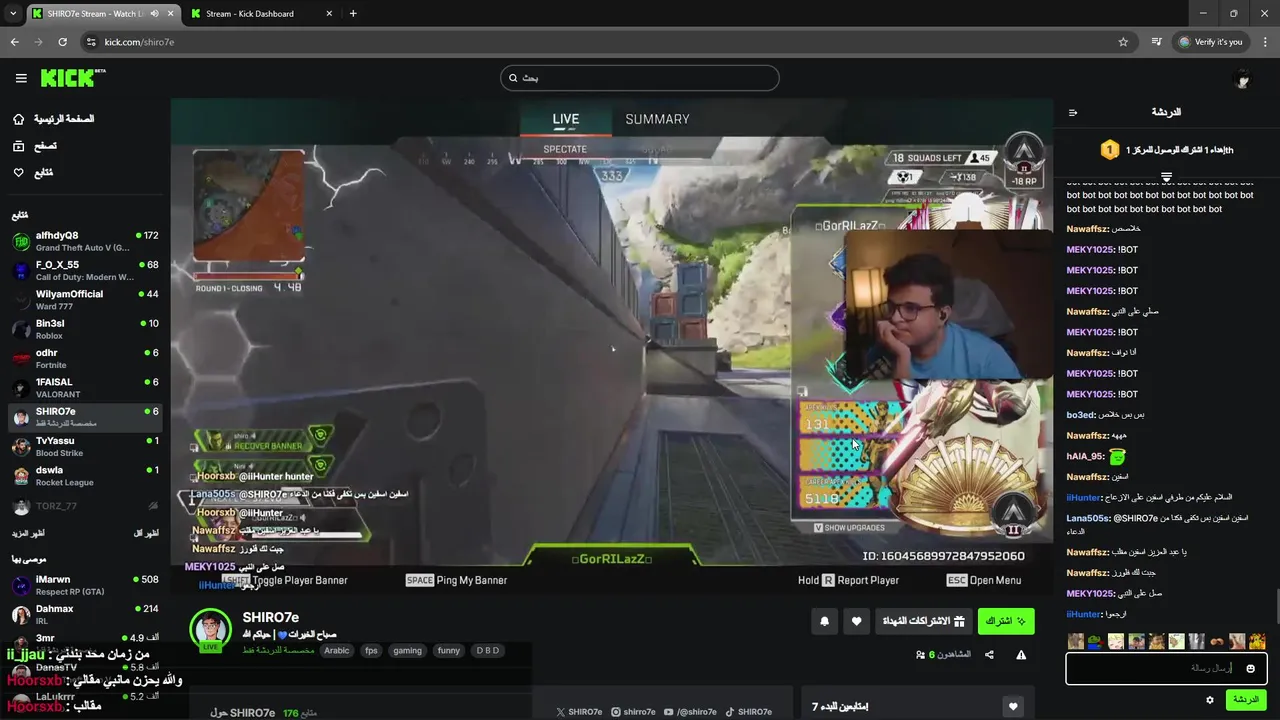Click the green subscribe button
1280x720 pixels.
(1006, 621)
